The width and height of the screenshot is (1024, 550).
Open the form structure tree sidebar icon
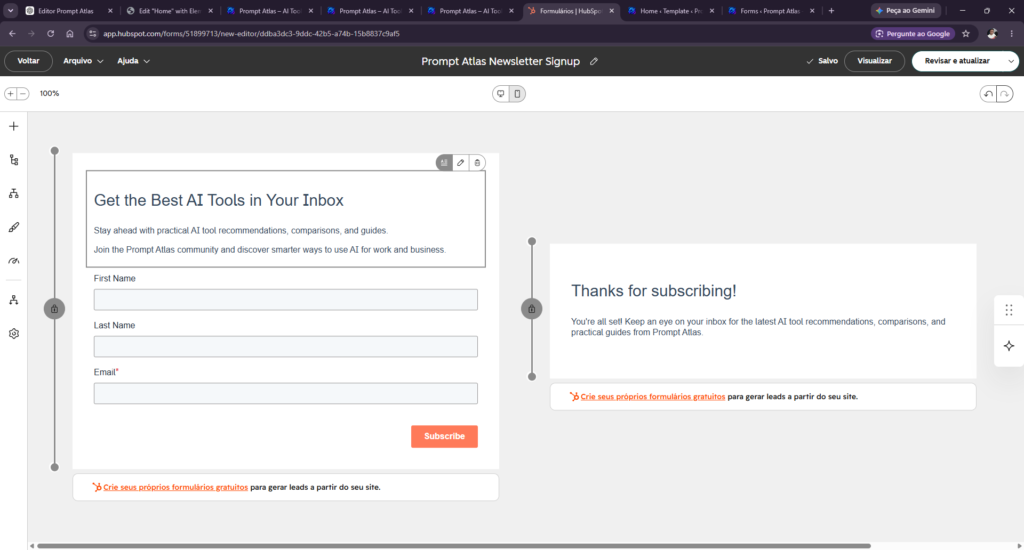coord(14,160)
